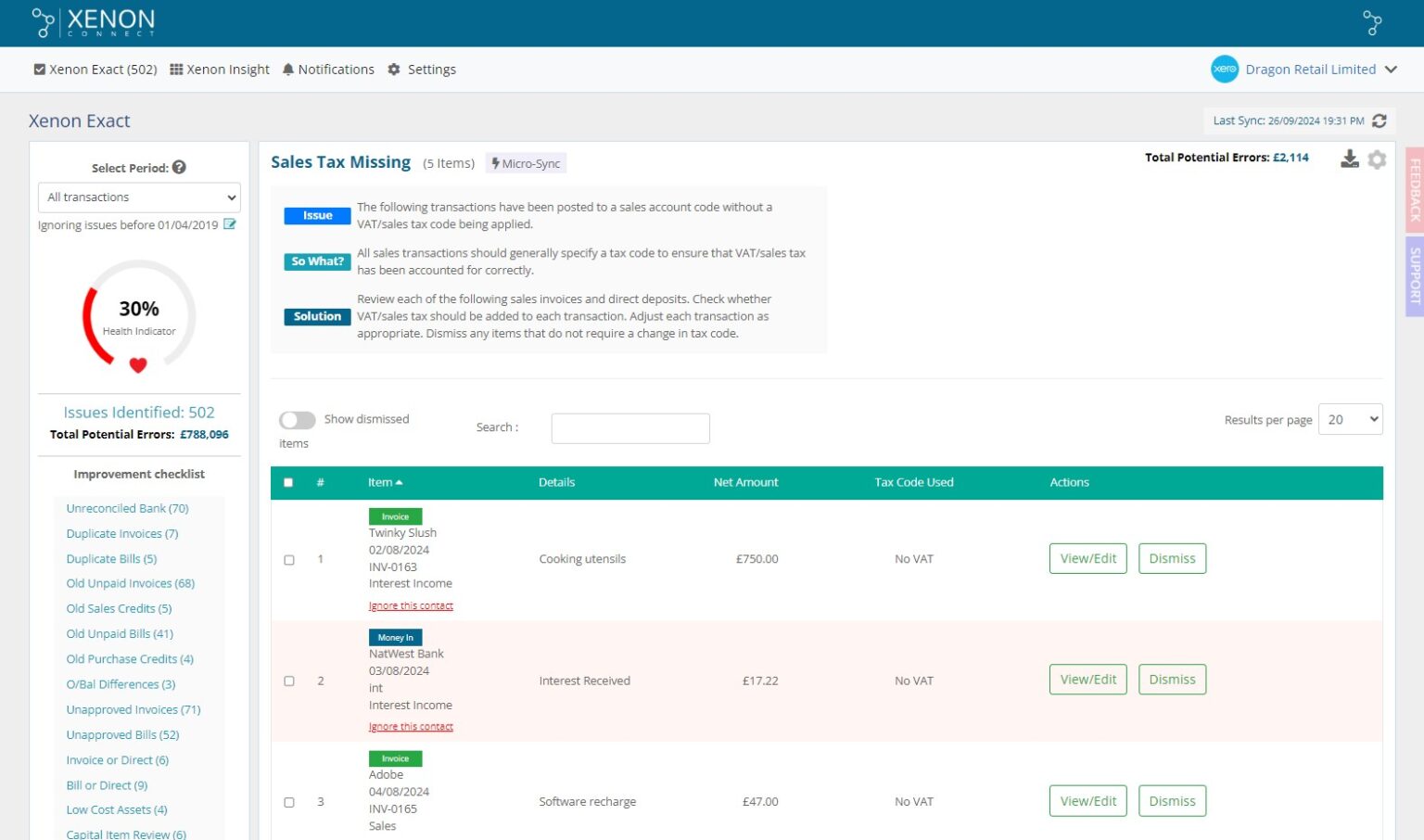This screenshot has height=840, width=1424.
Task: Click View/Edit for the Twinky Slush invoice
Action: click(1087, 559)
